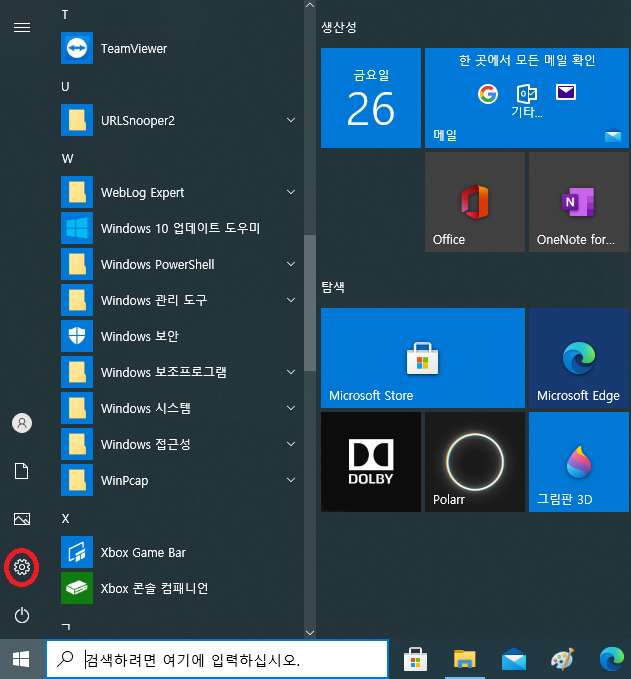The height and width of the screenshot is (679, 631).
Task: Open the Dolby tile
Action: coord(371,462)
